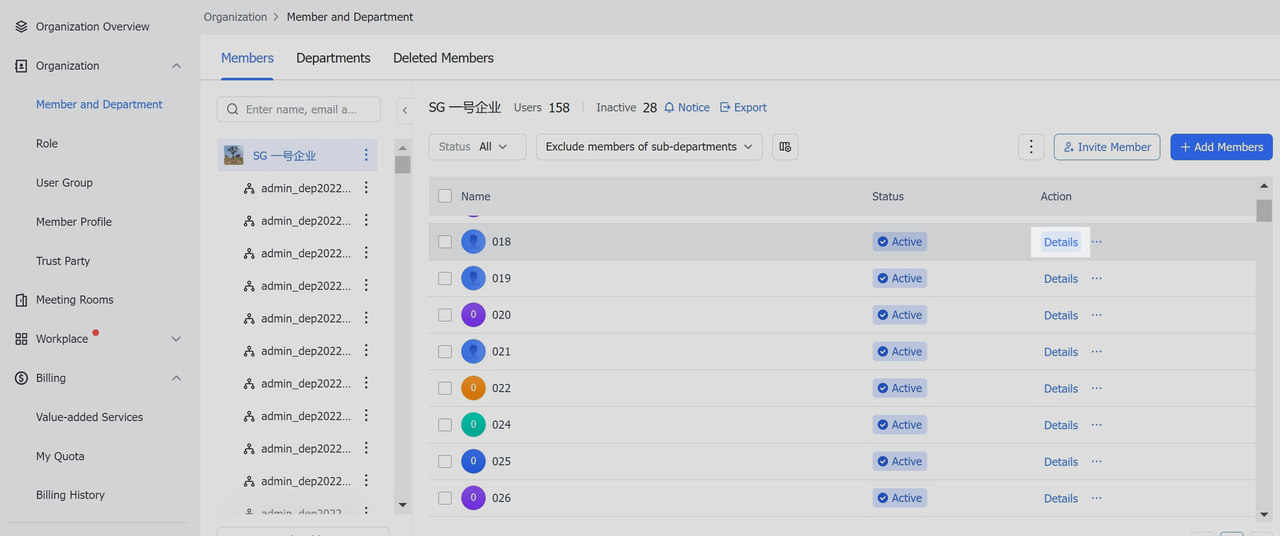Toggle the select-all checkbox in Name header
The image size is (1280, 536).
445,196
